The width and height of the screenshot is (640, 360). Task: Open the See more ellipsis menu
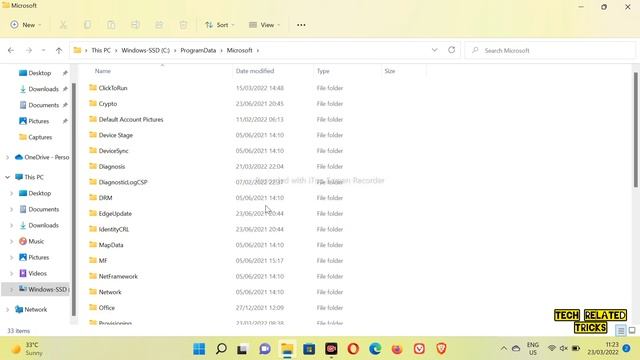tap(301, 25)
